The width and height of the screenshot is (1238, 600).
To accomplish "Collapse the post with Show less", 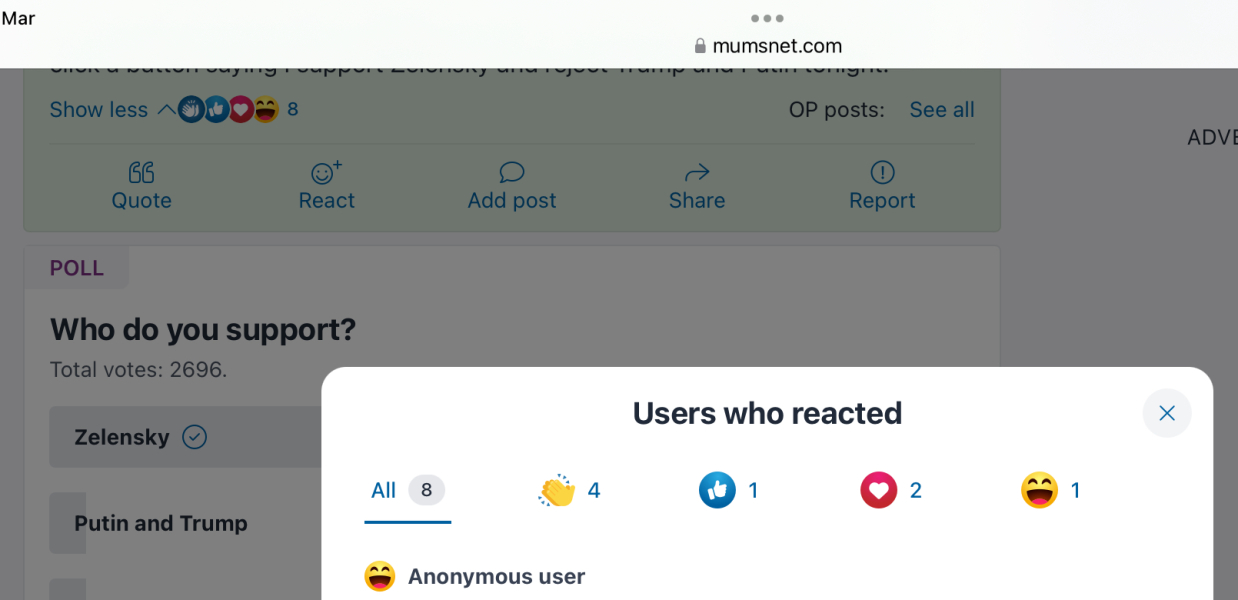I will (98, 109).
